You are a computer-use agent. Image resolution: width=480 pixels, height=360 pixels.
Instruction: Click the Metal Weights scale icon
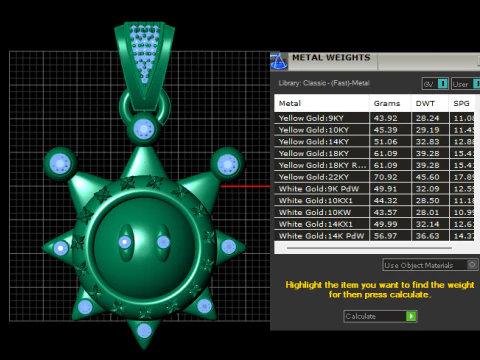tap(279, 61)
